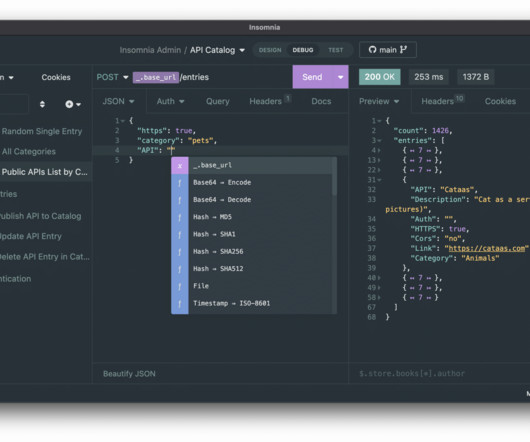
Task: Choose _.base_url from autocomplete list
Action: point(252,166)
